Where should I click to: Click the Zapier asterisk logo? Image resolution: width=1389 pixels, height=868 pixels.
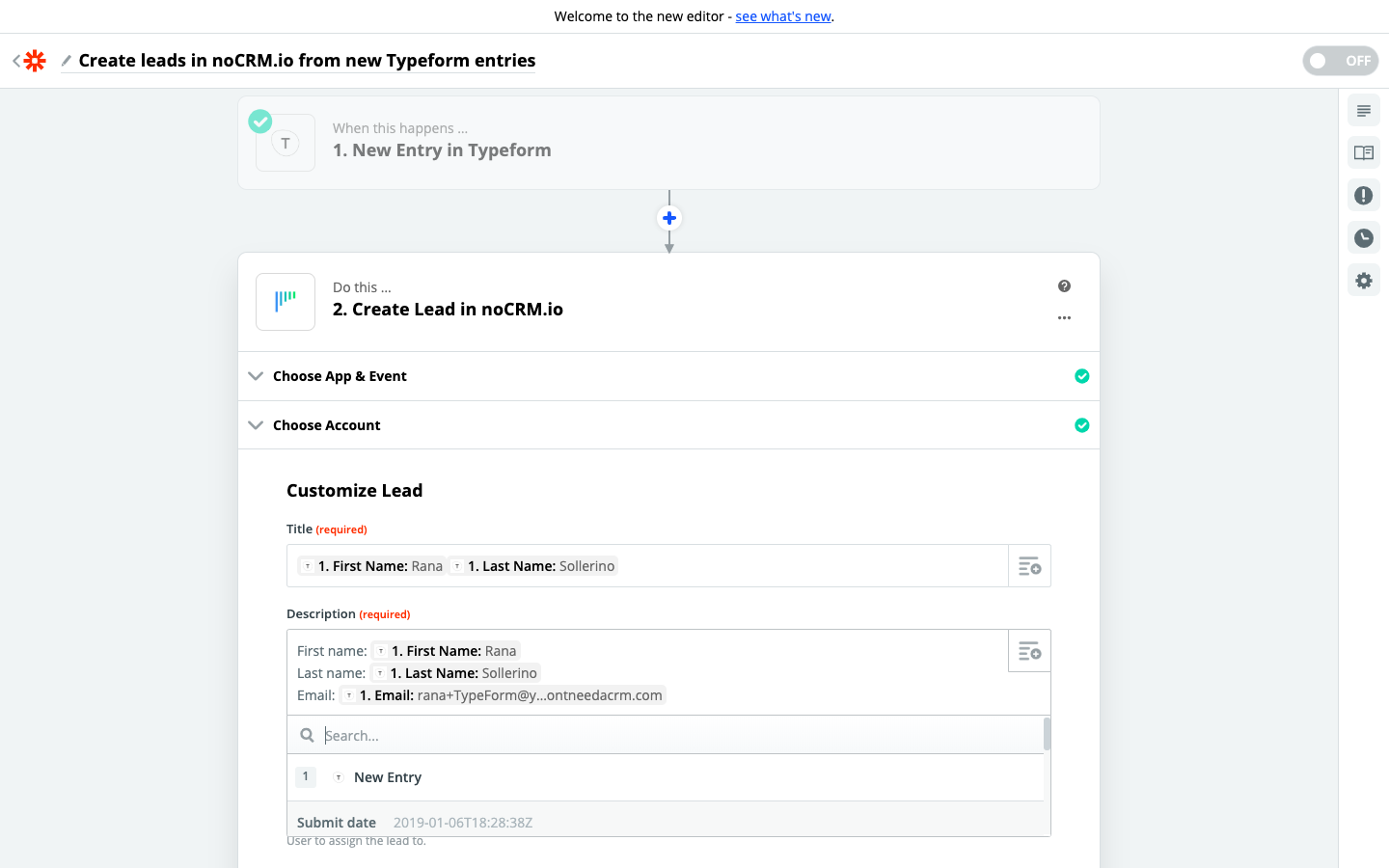tap(35, 61)
